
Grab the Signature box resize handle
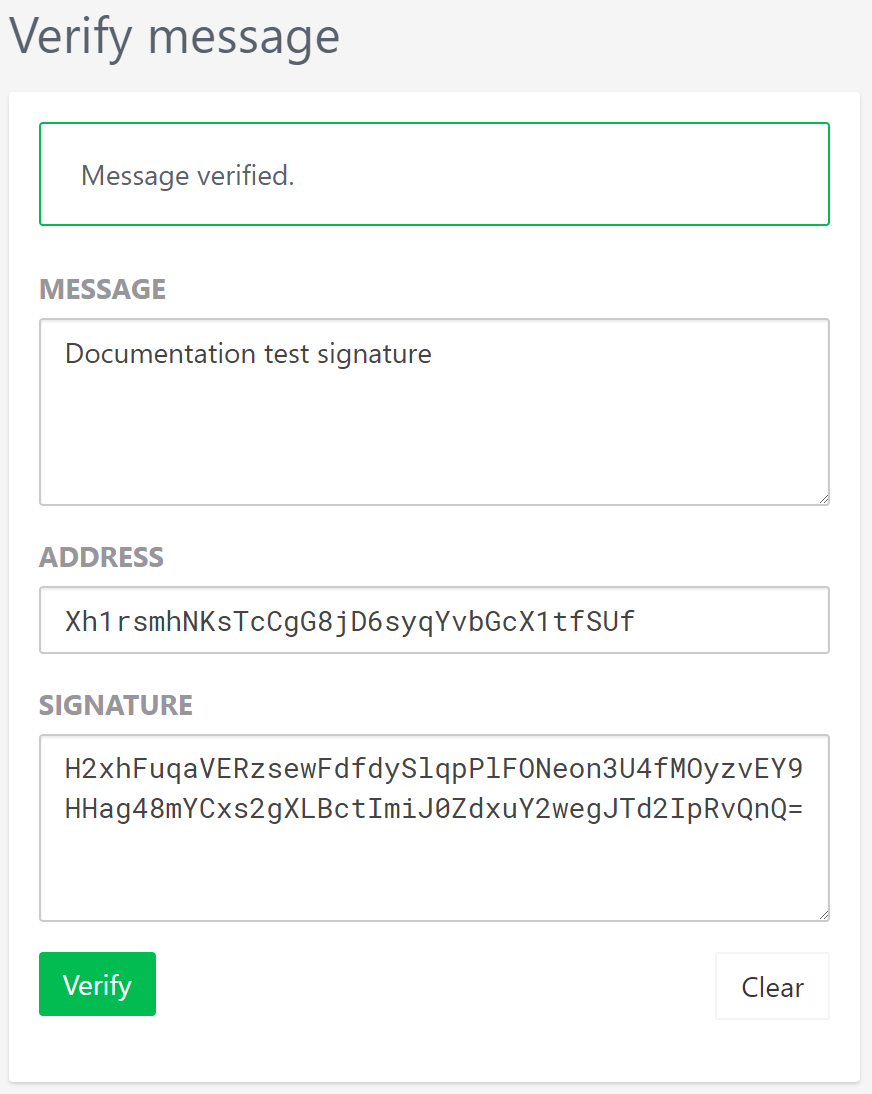(822, 913)
